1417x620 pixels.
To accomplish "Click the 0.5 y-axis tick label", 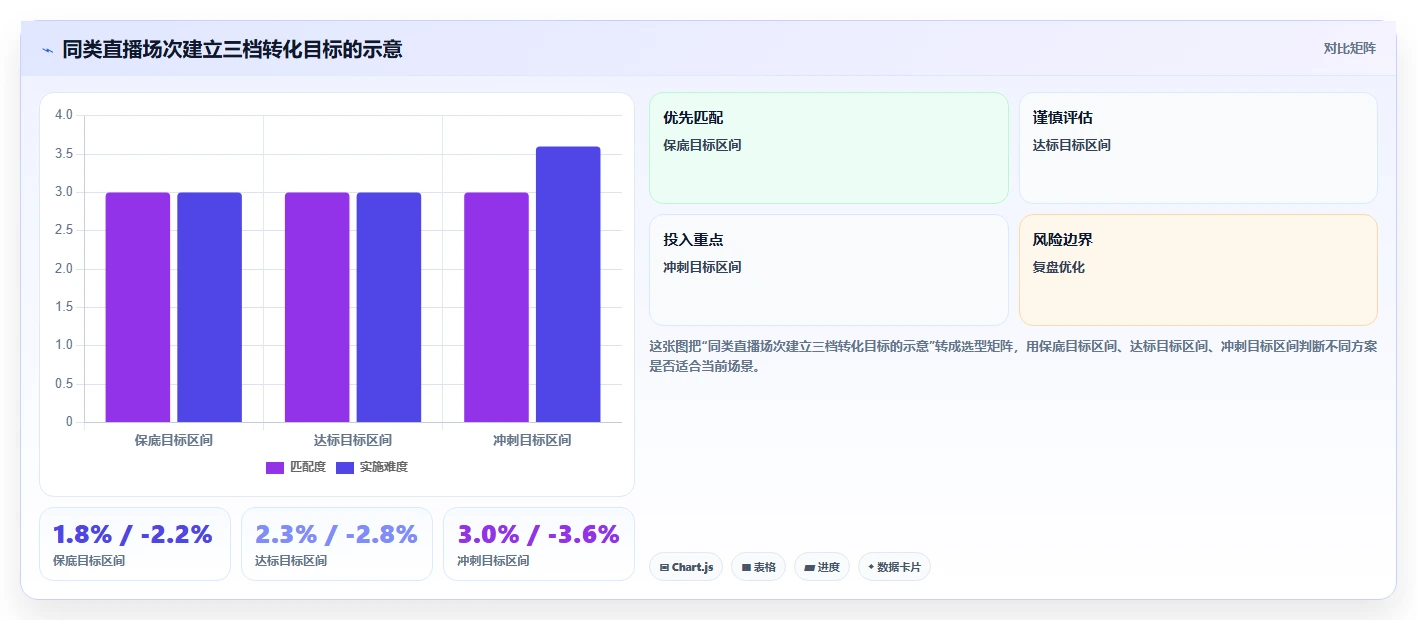I will (64, 384).
